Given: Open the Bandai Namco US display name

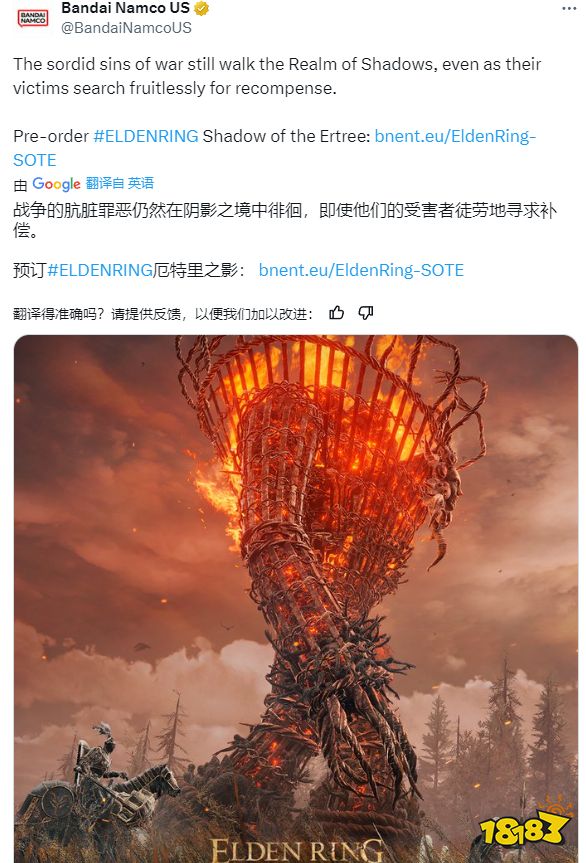Looking at the screenshot, I should [125, 8].
